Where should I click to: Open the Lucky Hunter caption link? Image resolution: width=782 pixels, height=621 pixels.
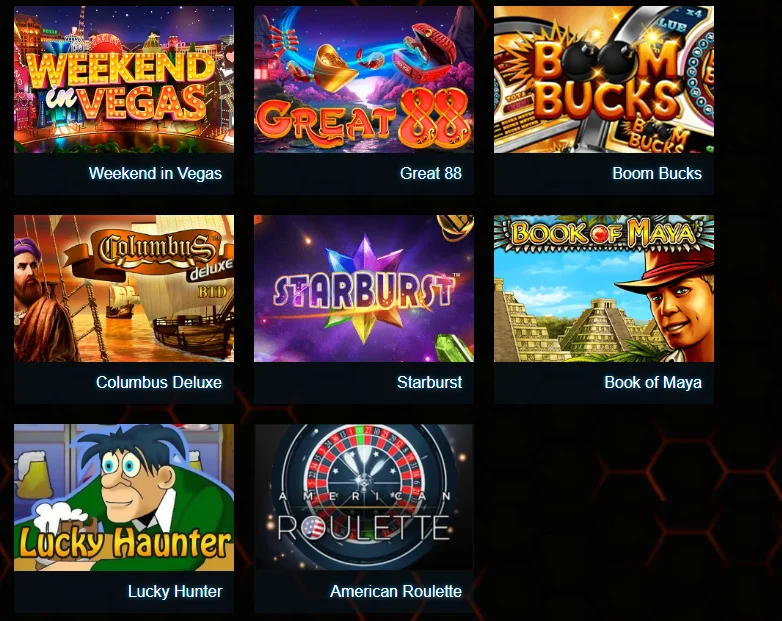175,592
